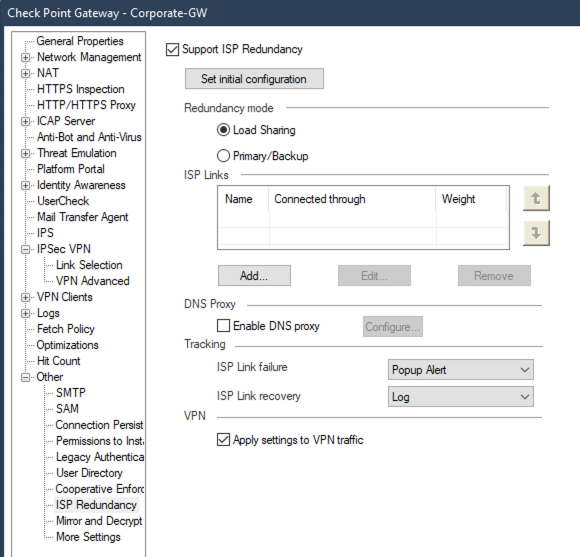Select Primary/Backup redundancy mode
This screenshot has width=580, height=557.
(x=223, y=156)
